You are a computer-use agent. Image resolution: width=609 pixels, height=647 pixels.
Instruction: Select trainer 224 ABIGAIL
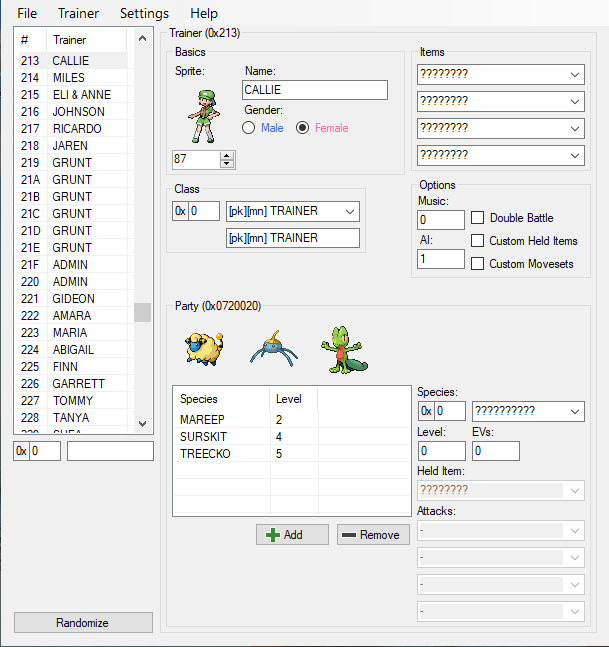pyautogui.click(x=73, y=349)
